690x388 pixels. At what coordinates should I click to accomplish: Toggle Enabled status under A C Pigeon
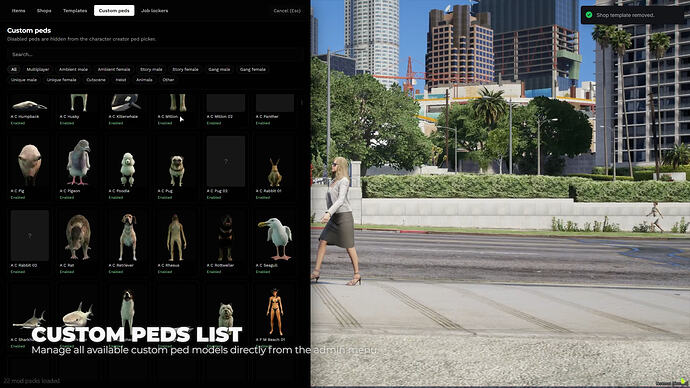pos(67,198)
